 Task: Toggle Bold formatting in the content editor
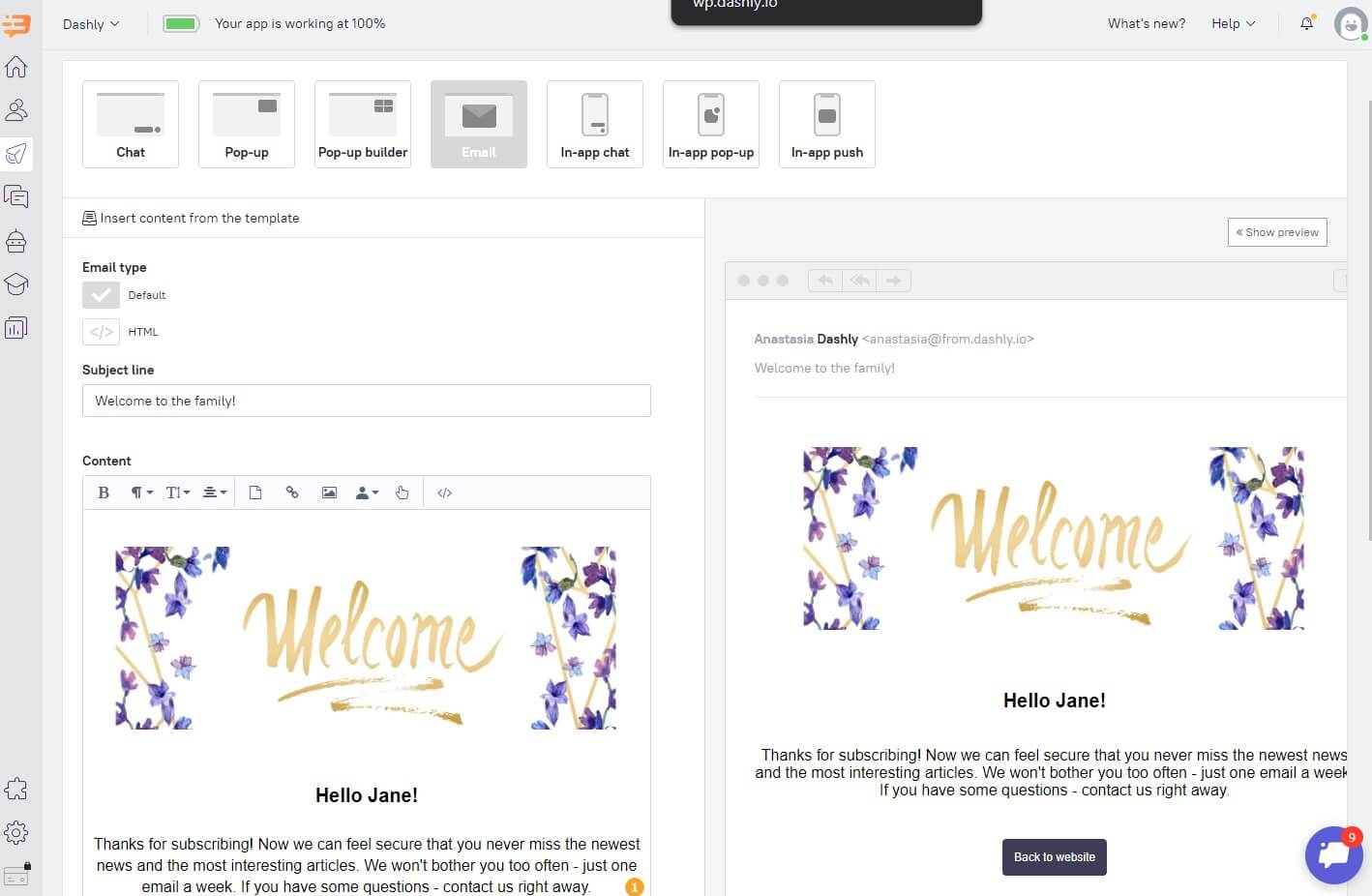103,493
